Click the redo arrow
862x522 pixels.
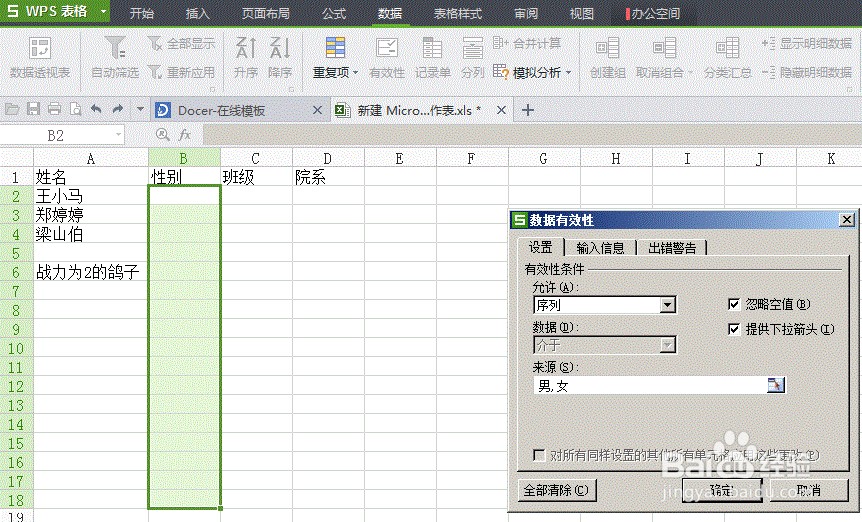[x=118, y=109]
